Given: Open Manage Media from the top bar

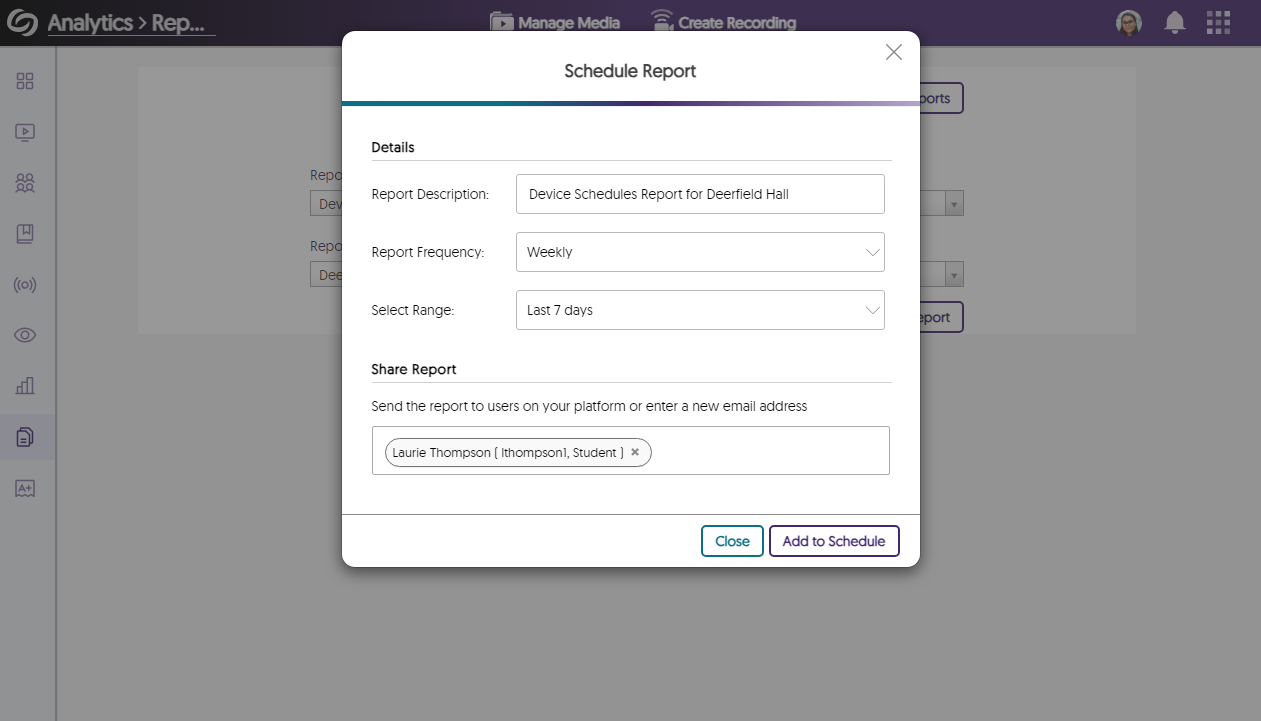Looking at the screenshot, I should [555, 21].
